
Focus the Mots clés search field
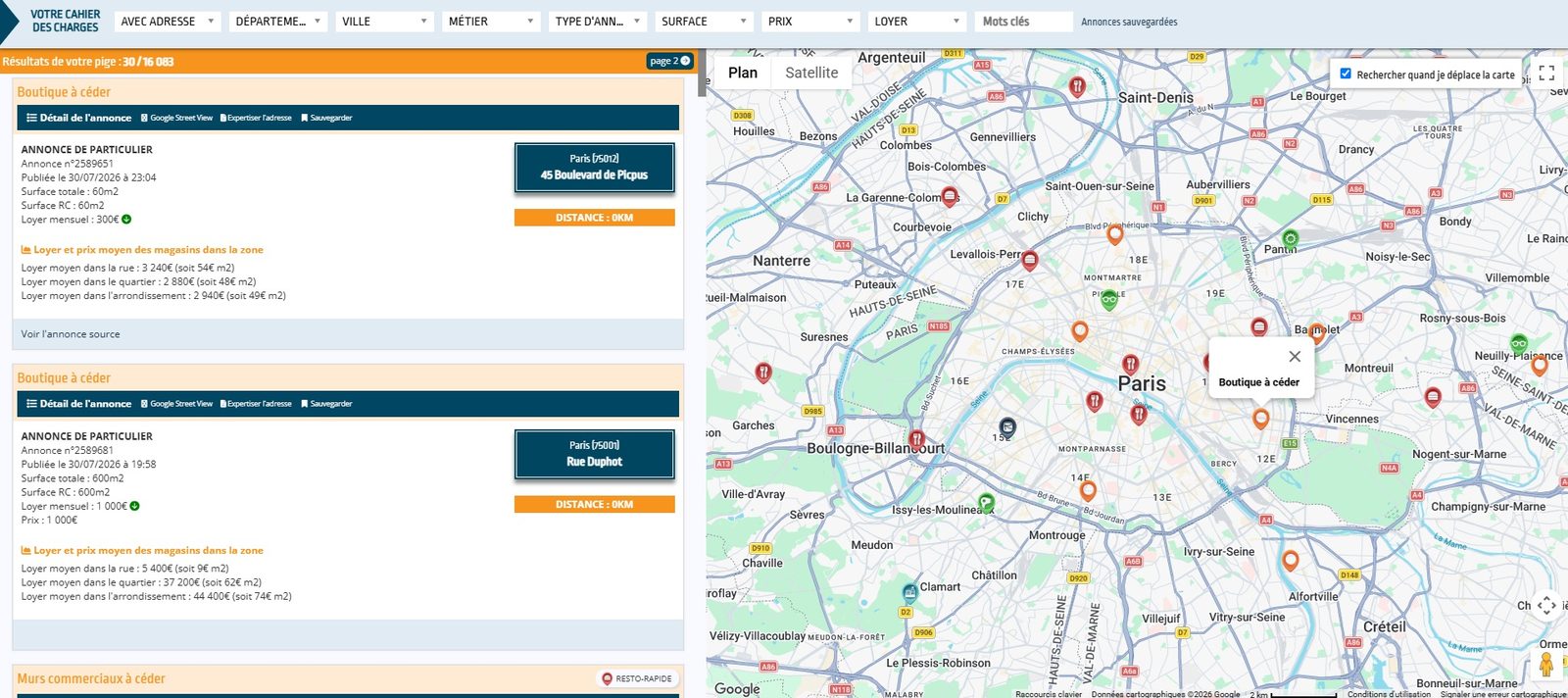click(x=1023, y=21)
